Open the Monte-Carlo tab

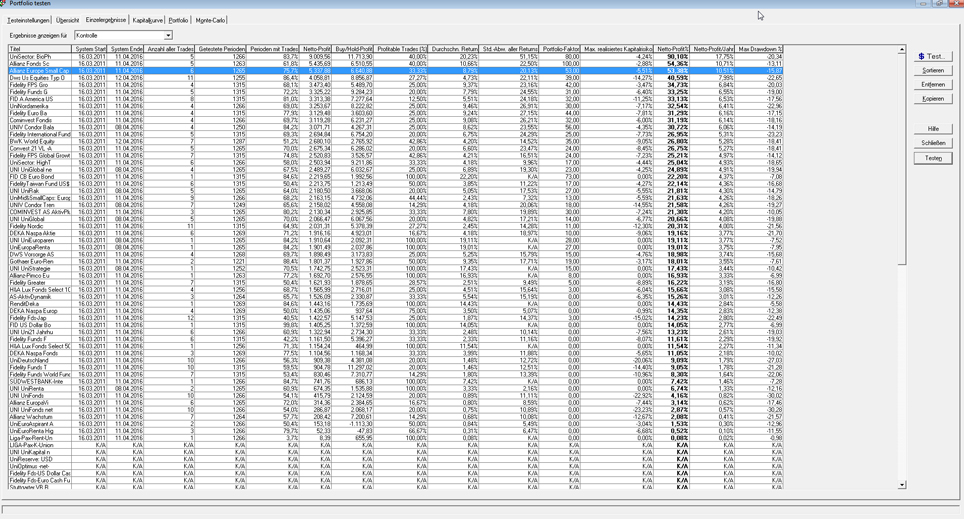pos(210,20)
